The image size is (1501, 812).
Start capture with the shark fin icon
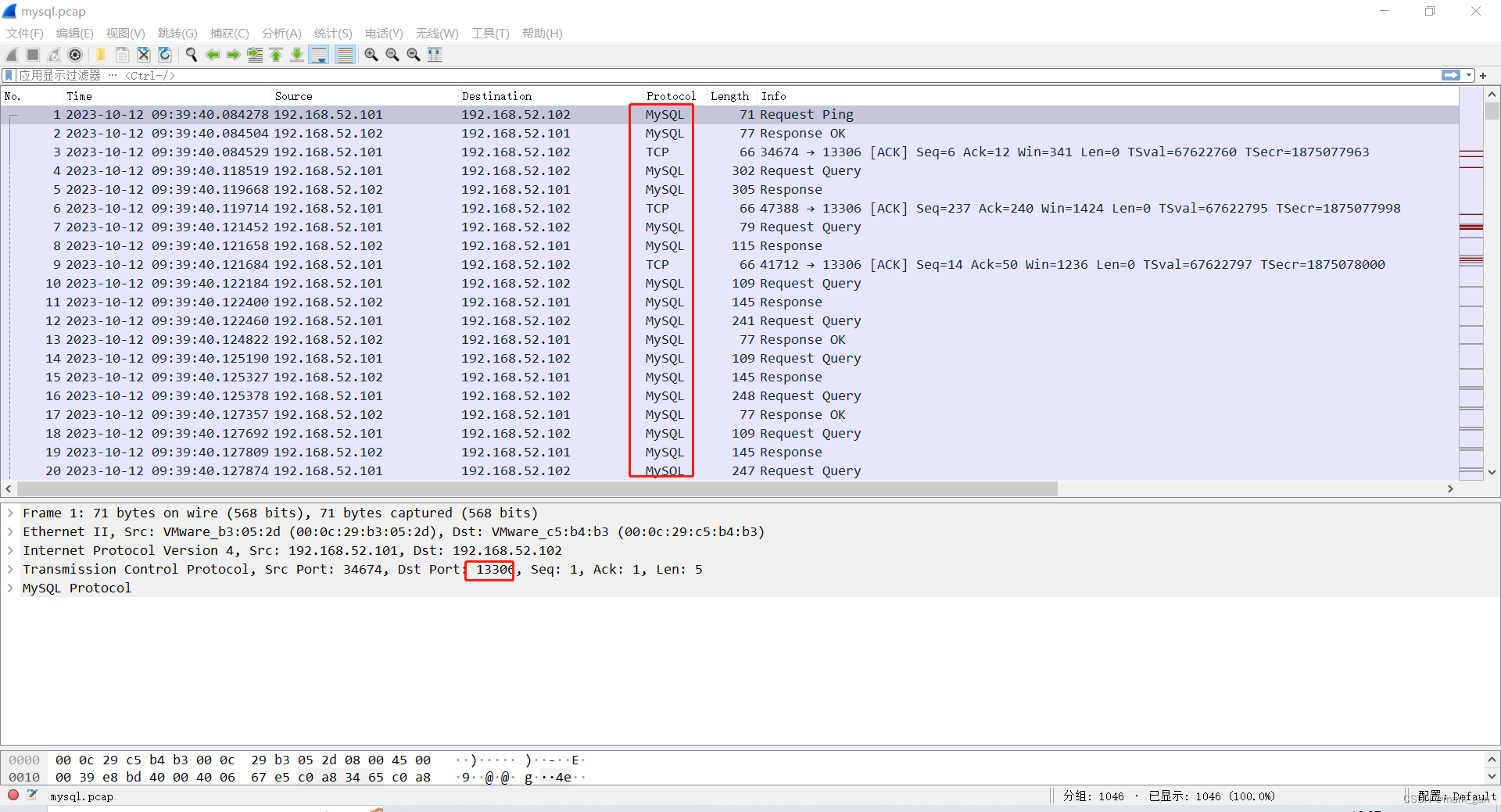[x=12, y=55]
